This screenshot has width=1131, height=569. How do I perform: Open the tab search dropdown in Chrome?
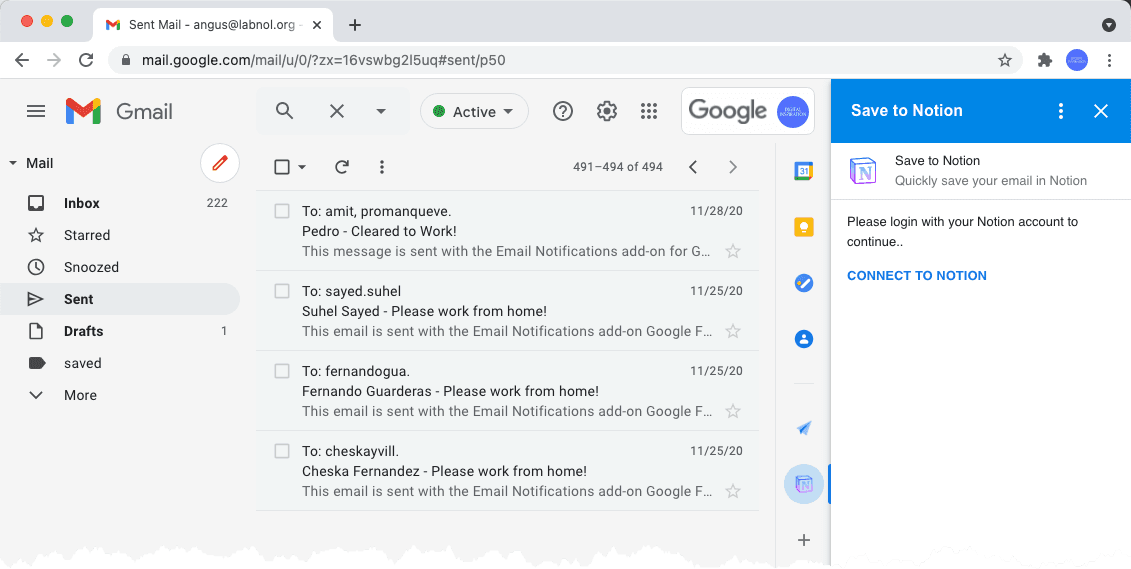coord(1109,25)
